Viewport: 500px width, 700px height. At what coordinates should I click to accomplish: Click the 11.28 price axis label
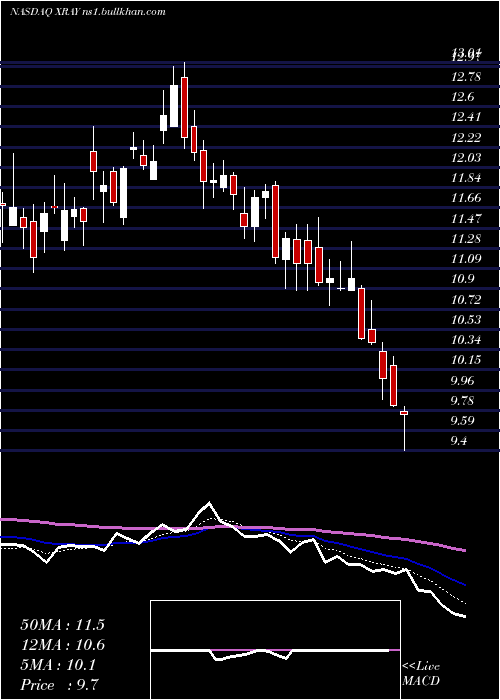tap(466, 238)
